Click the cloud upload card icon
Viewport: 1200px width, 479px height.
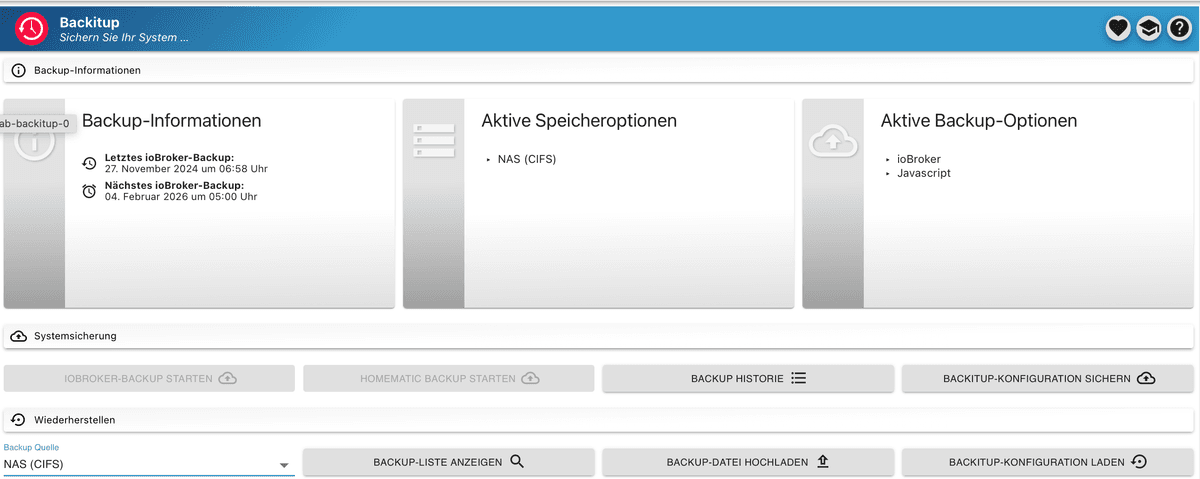pos(833,143)
